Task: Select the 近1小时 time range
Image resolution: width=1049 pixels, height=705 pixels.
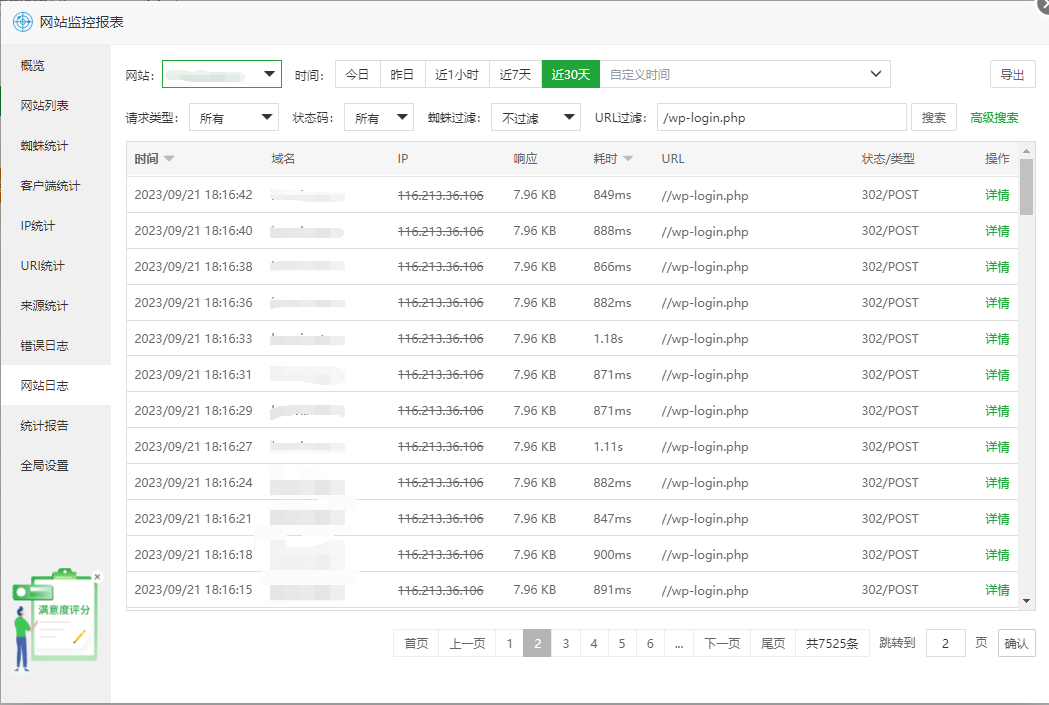Action: [458, 74]
